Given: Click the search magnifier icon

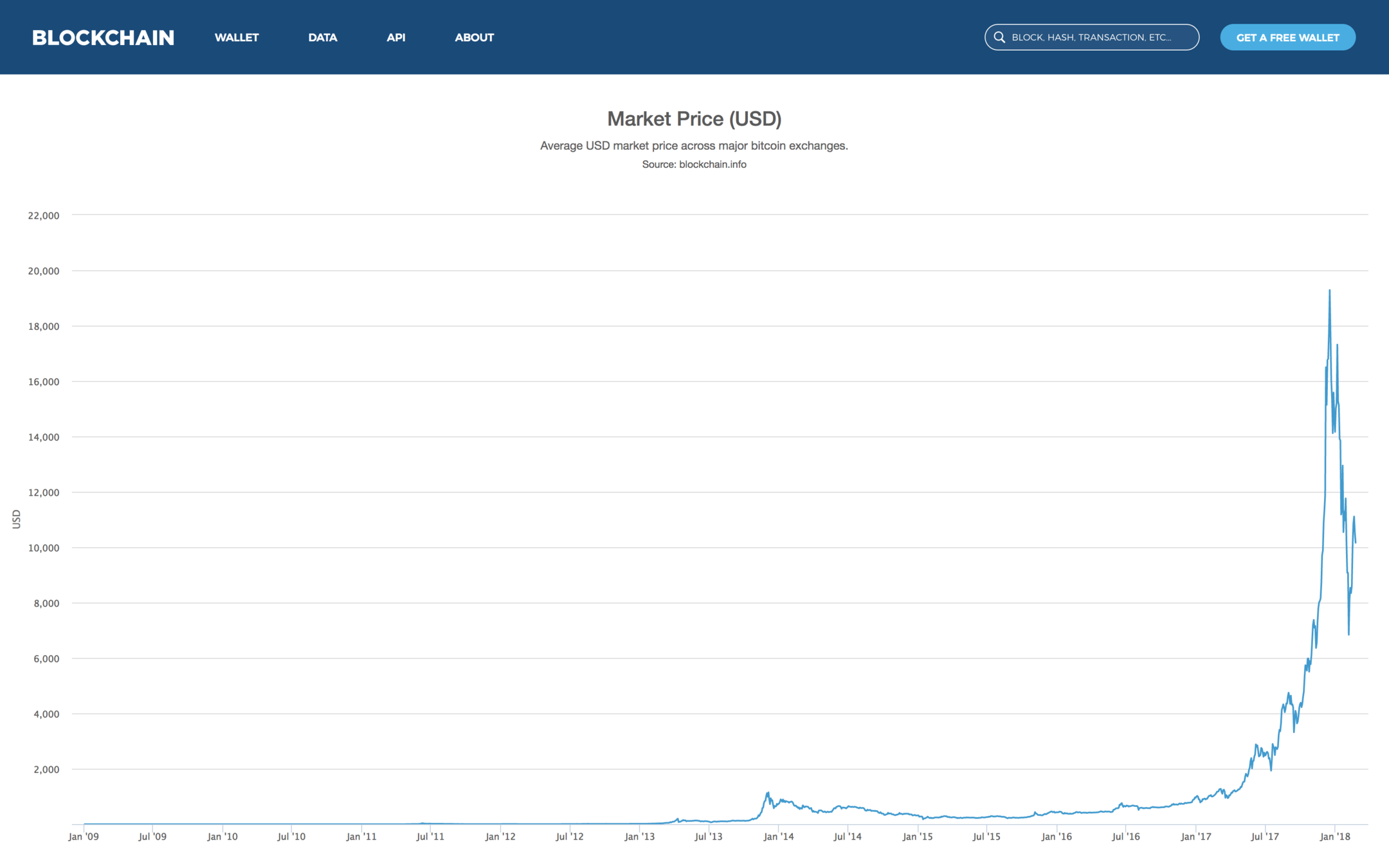Looking at the screenshot, I should 999,37.
